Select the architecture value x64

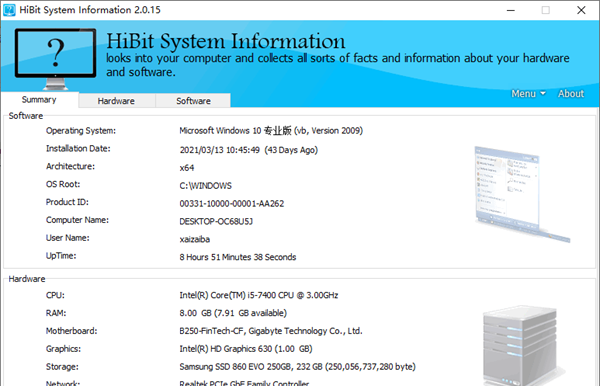187,168
